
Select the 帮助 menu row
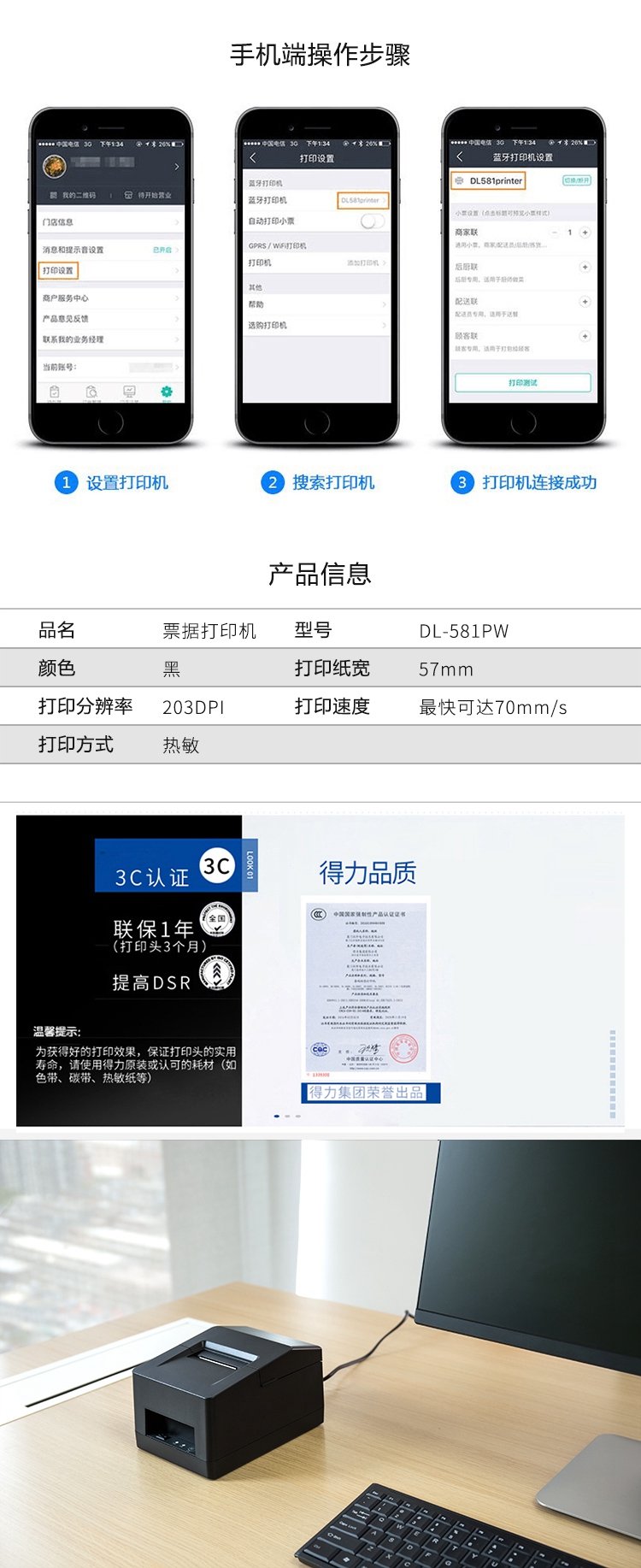pyautogui.click(x=317, y=304)
